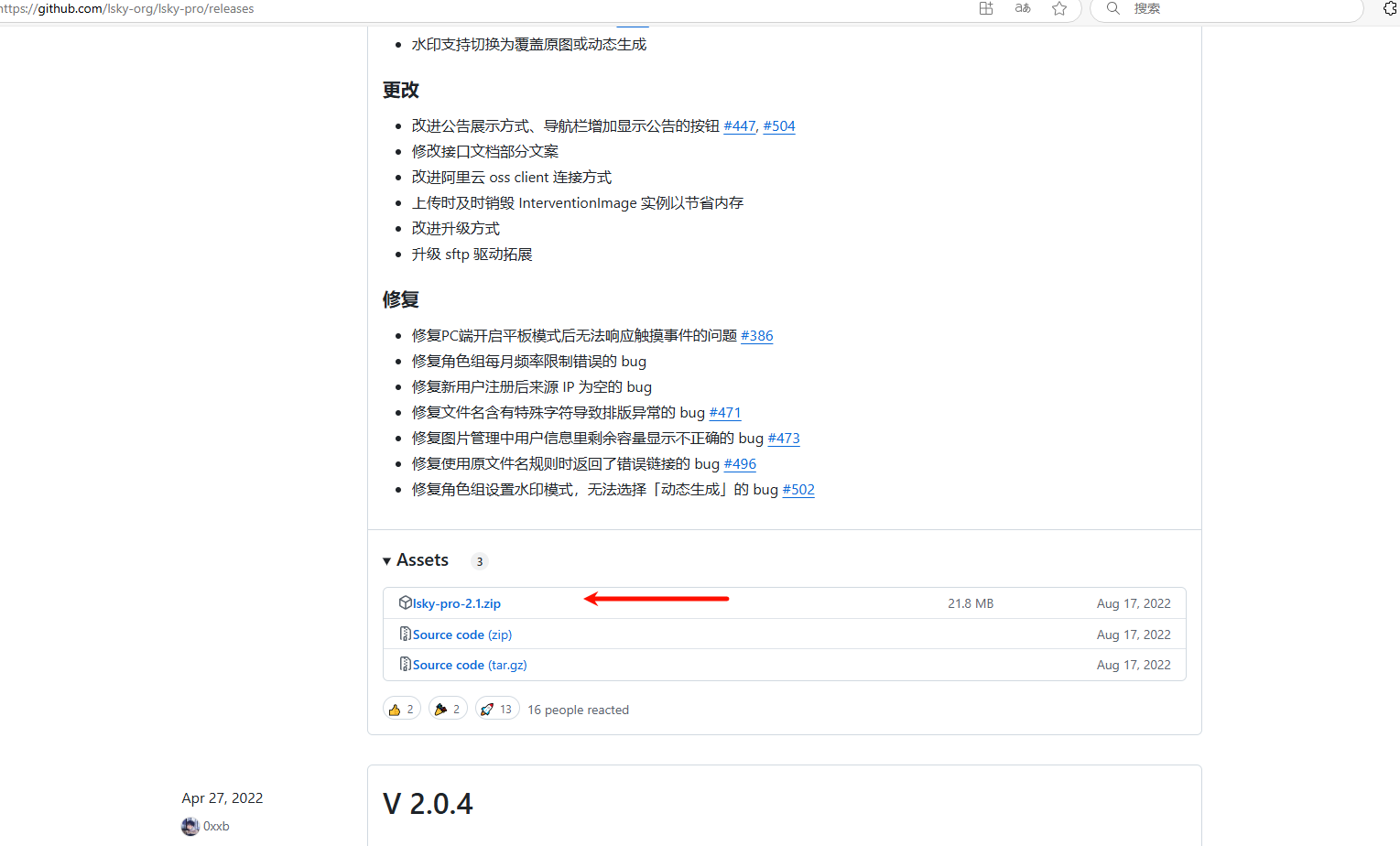
Task: Open the browser extensions puzzle icon
Action: (x=1390, y=8)
